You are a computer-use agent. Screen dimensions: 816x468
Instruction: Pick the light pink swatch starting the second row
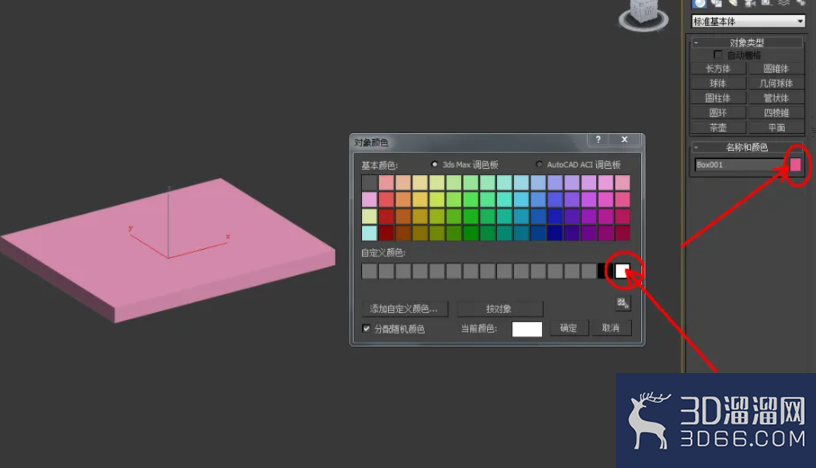pyautogui.click(x=369, y=199)
